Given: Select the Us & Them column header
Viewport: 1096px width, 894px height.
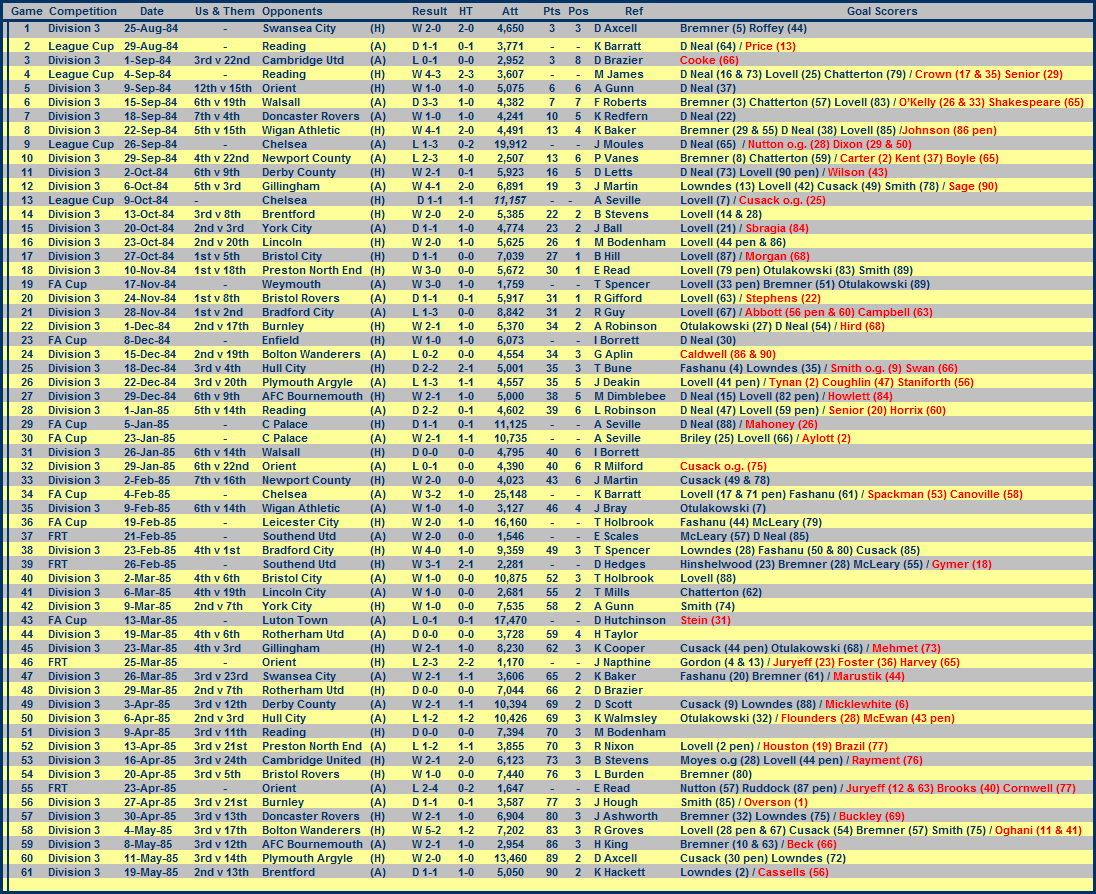Looking at the screenshot, I should tap(225, 11).
